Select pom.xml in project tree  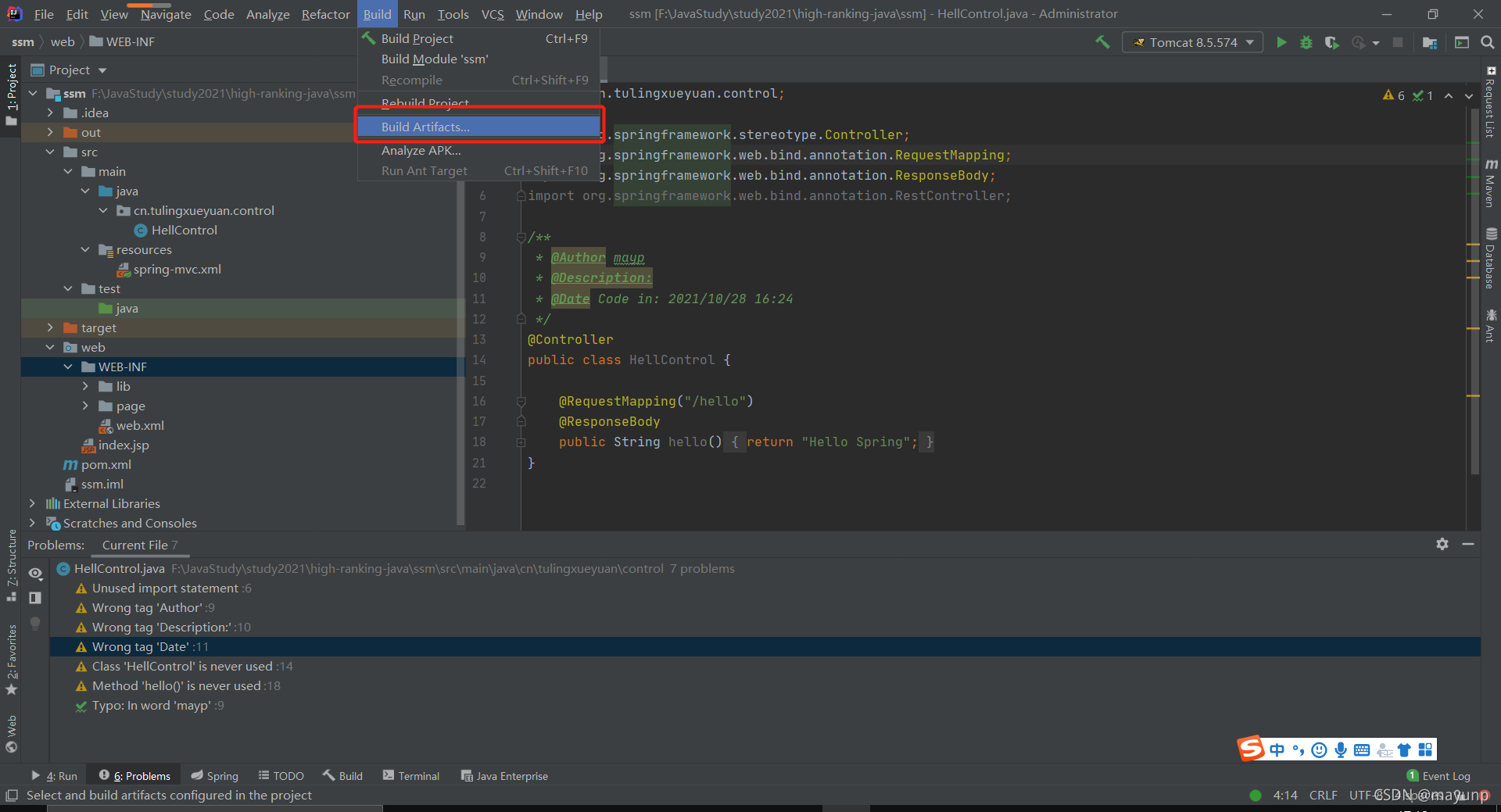point(98,464)
